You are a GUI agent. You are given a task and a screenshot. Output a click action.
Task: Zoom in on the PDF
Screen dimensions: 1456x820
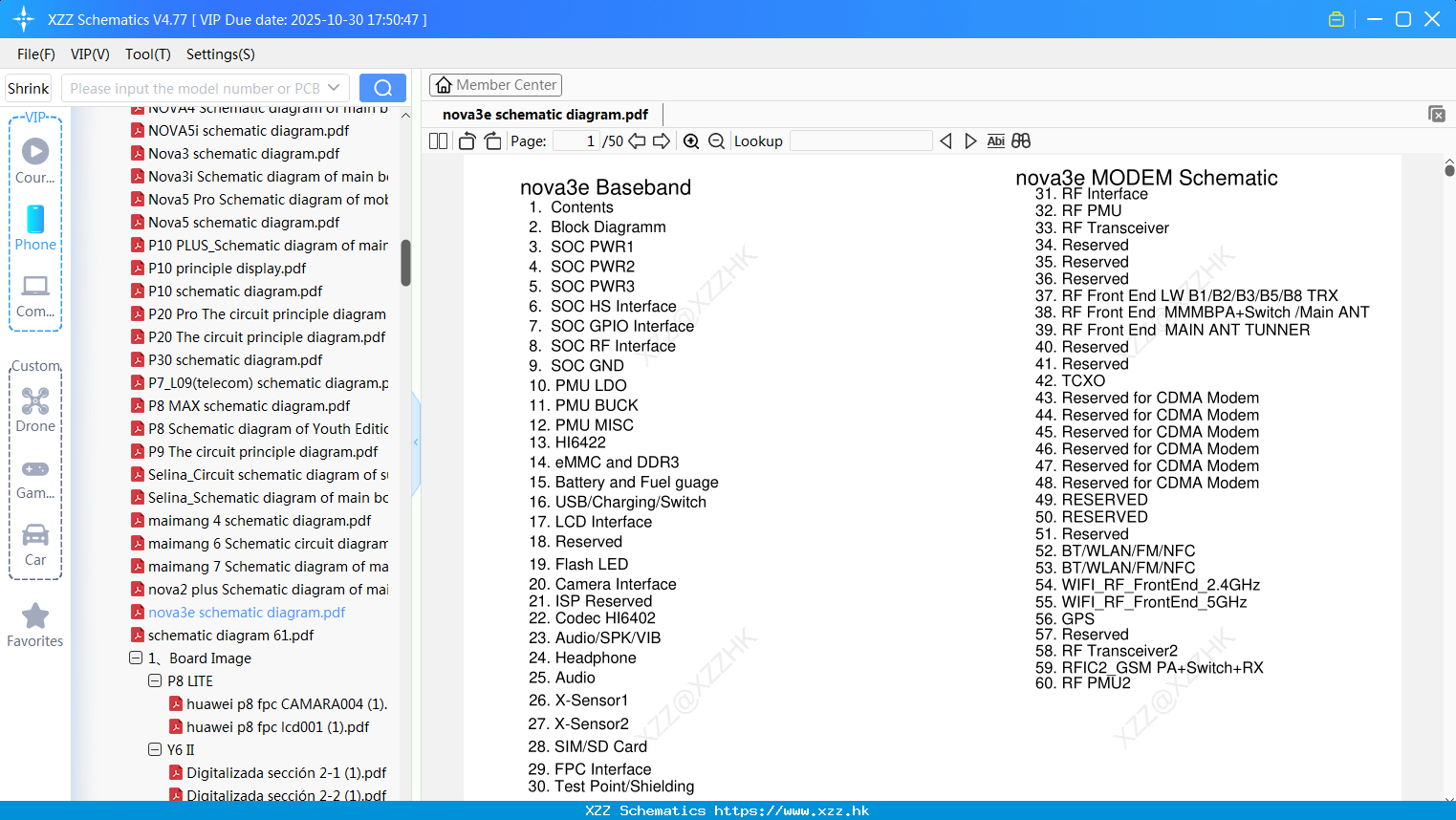point(691,141)
